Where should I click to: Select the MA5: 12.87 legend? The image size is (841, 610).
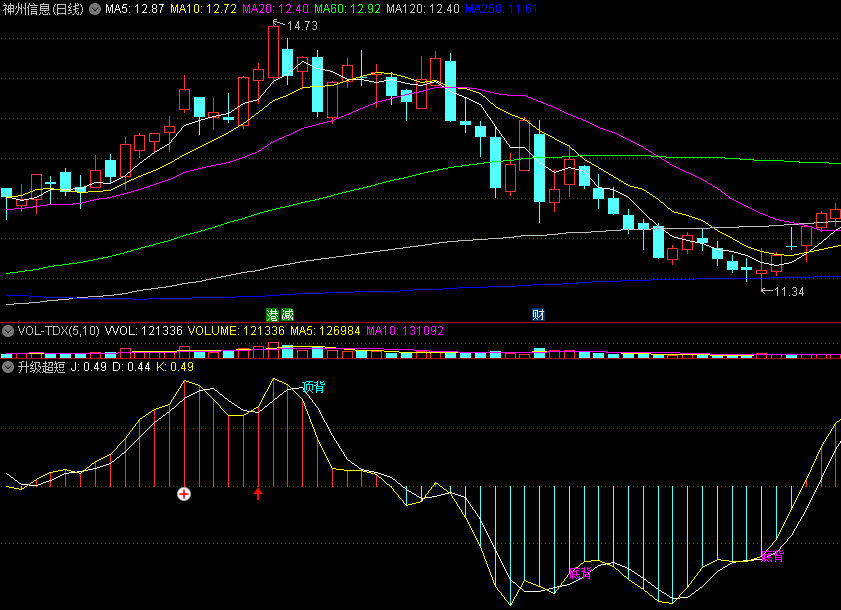pos(135,9)
